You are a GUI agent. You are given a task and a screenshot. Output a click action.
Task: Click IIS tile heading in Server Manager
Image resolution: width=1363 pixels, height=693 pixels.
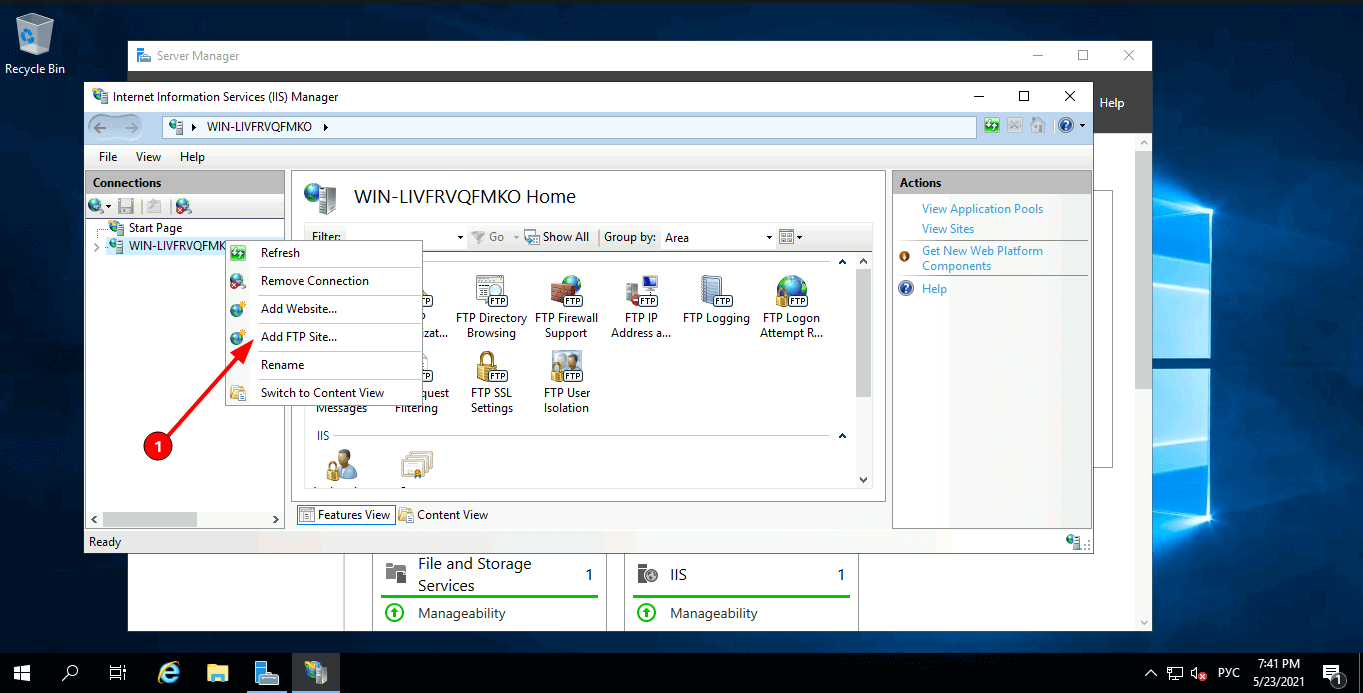tap(678, 575)
